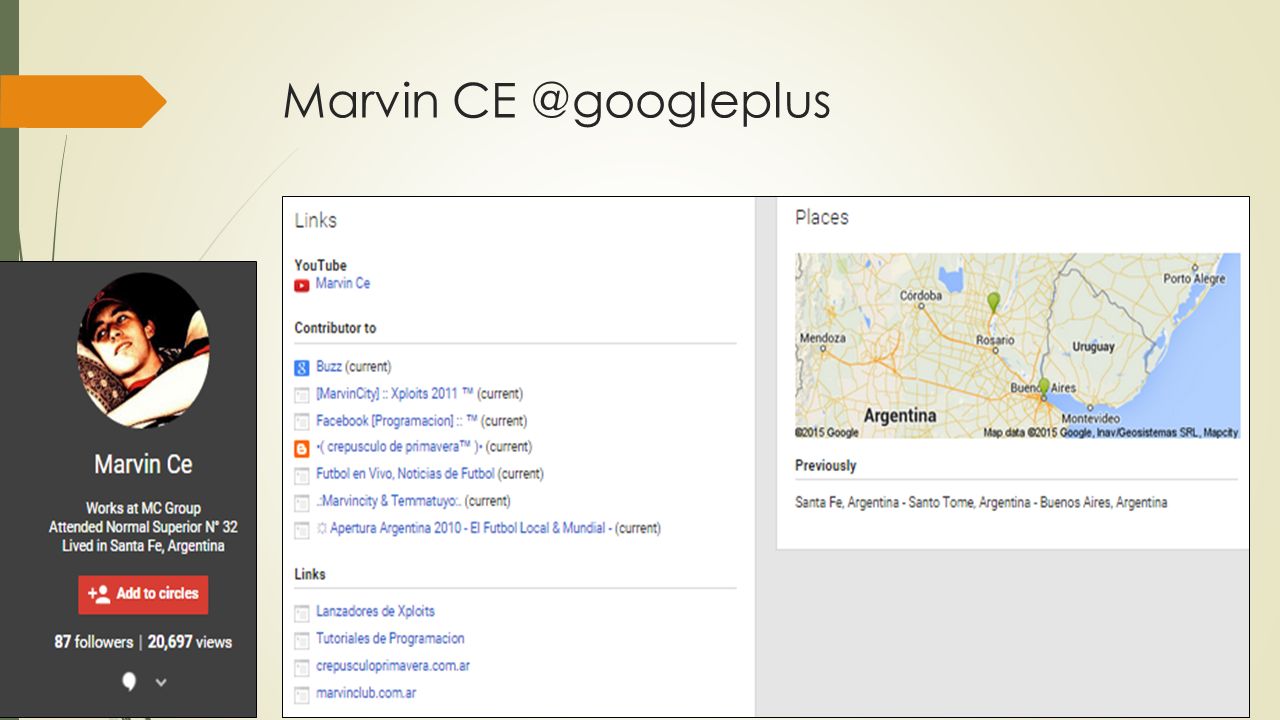
Task: Click the page icon beside Futbol en Vivo
Action: 302,475
